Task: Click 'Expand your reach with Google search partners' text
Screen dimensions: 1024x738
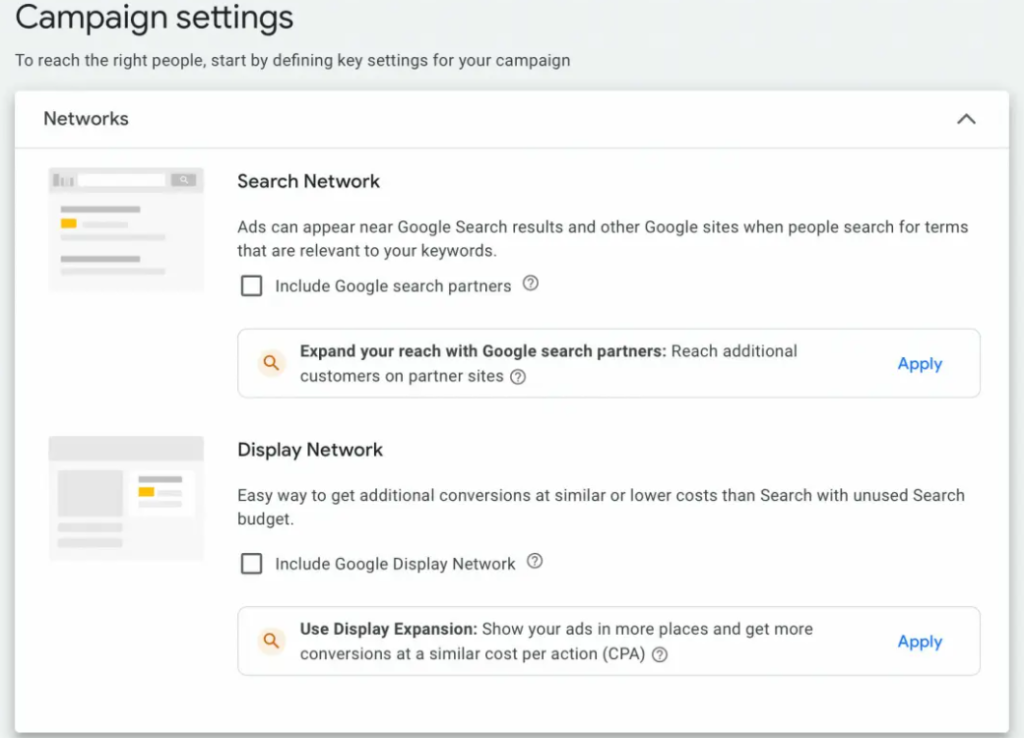Action: click(483, 351)
